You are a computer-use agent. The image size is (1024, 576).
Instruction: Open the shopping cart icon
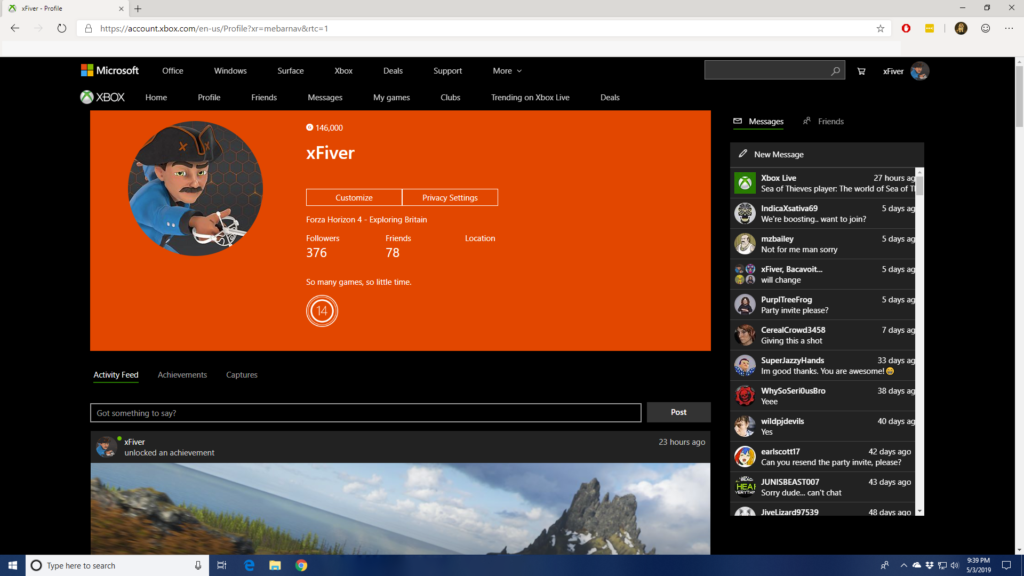click(861, 71)
